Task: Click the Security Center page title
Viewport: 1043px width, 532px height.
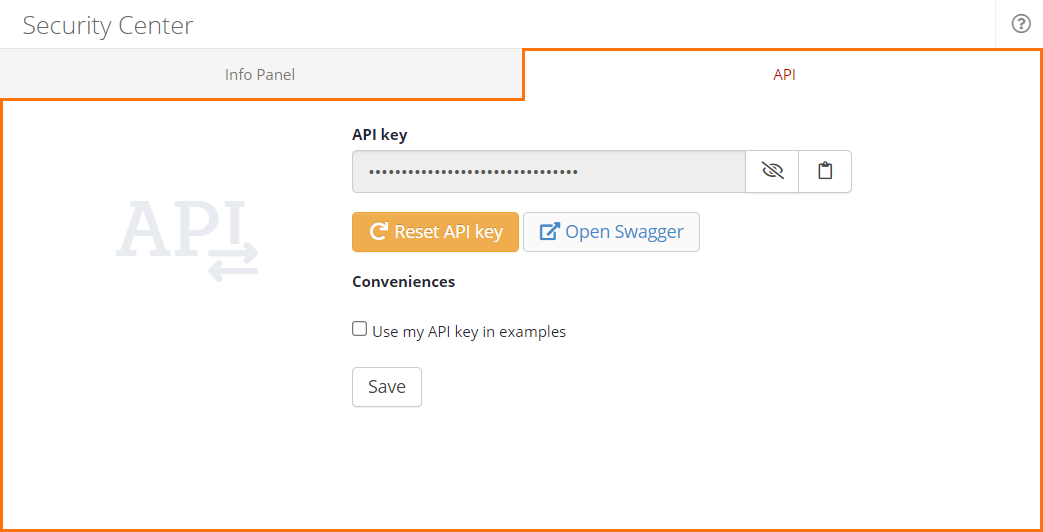Action: coord(108,25)
